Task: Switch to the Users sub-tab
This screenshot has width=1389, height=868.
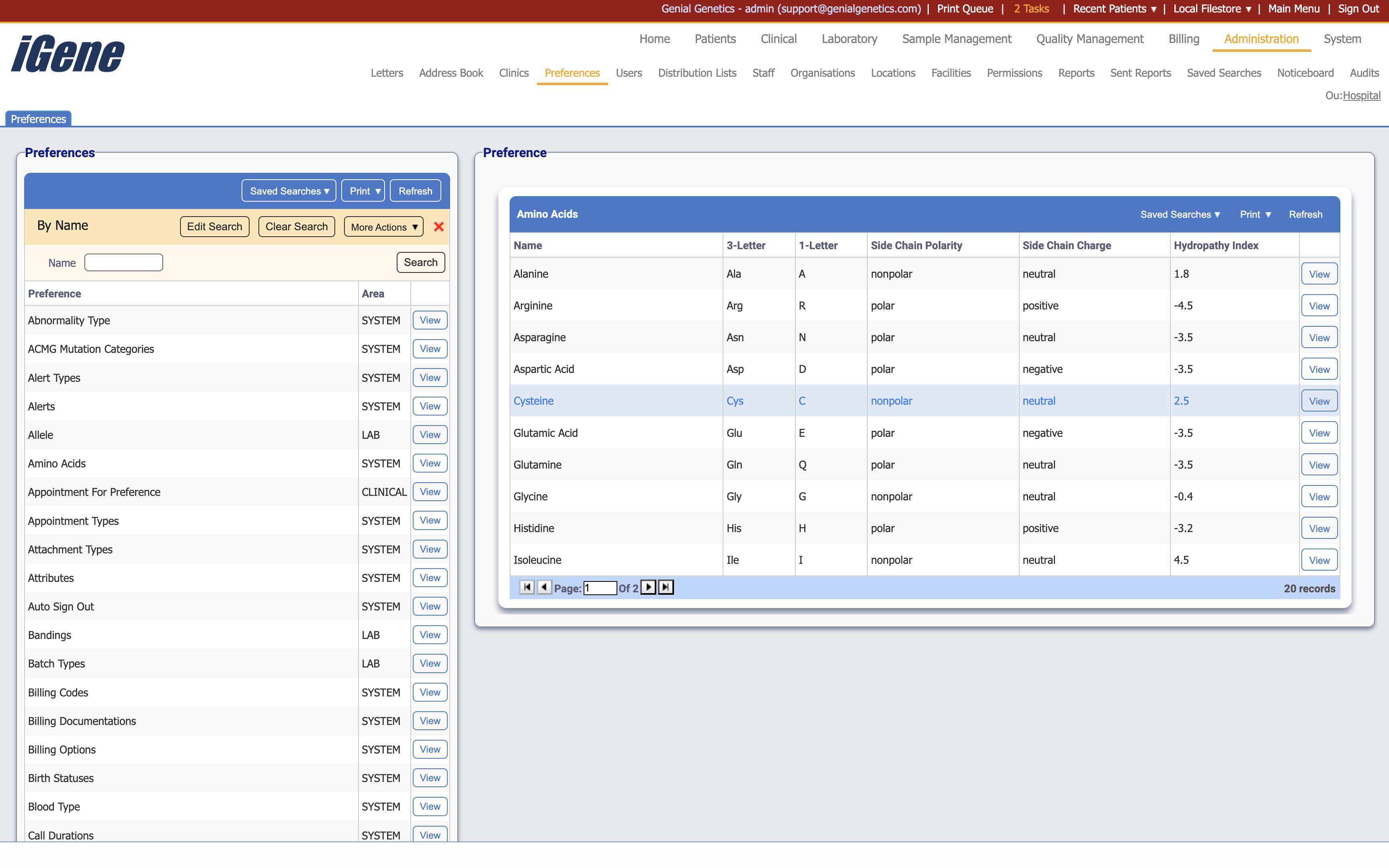Action: tap(629, 73)
